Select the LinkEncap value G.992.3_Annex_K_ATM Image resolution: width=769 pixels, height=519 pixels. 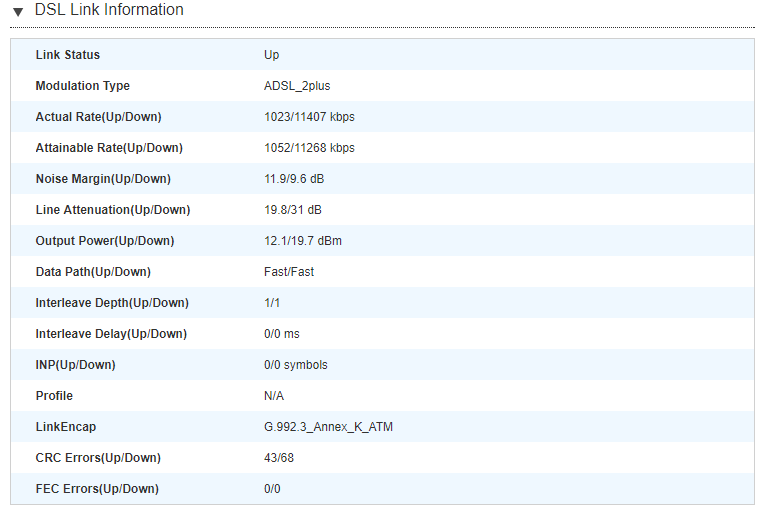pos(329,427)
